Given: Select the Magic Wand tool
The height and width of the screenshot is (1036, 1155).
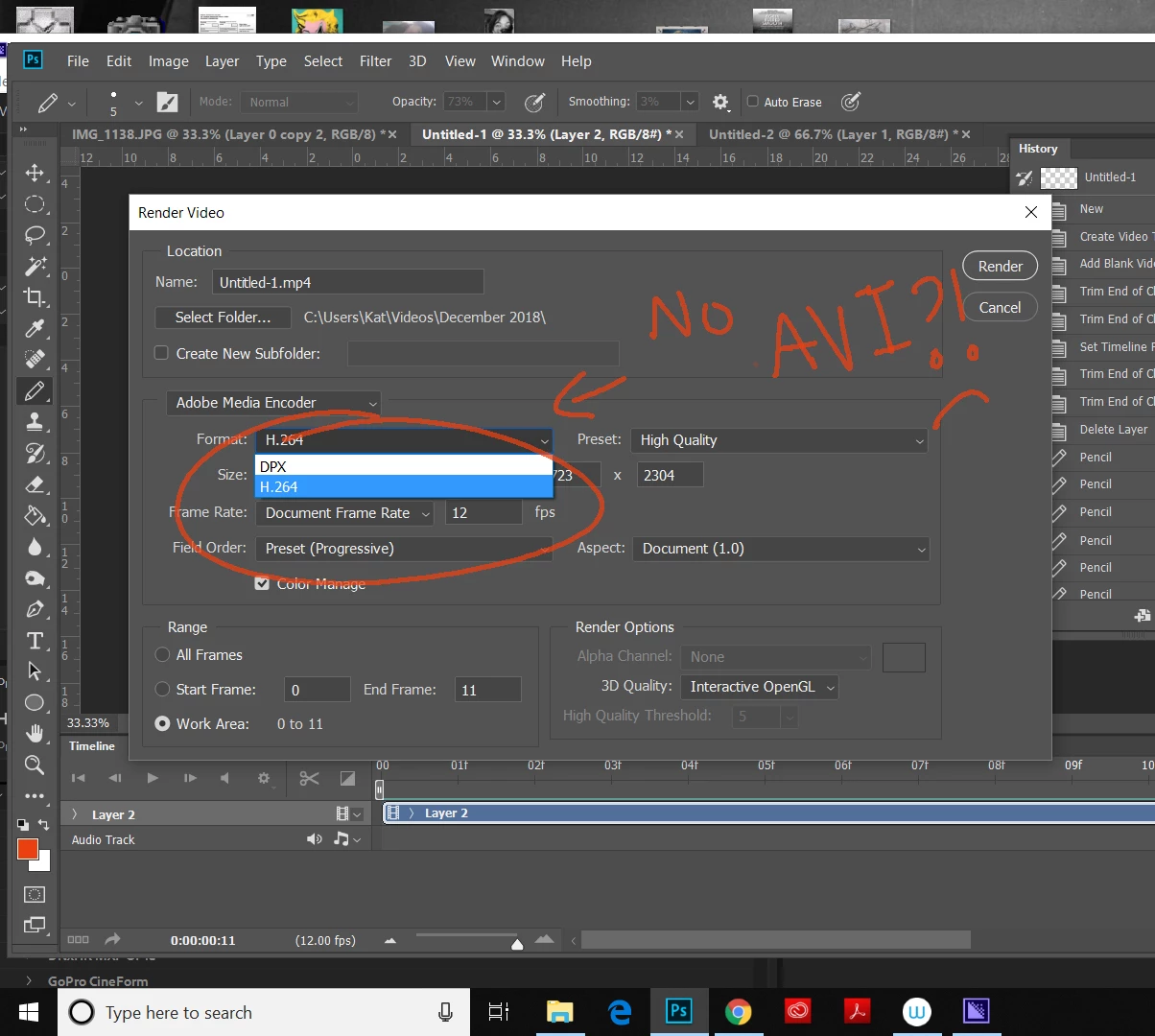Looking at the screenshot, I should [35, 266].
